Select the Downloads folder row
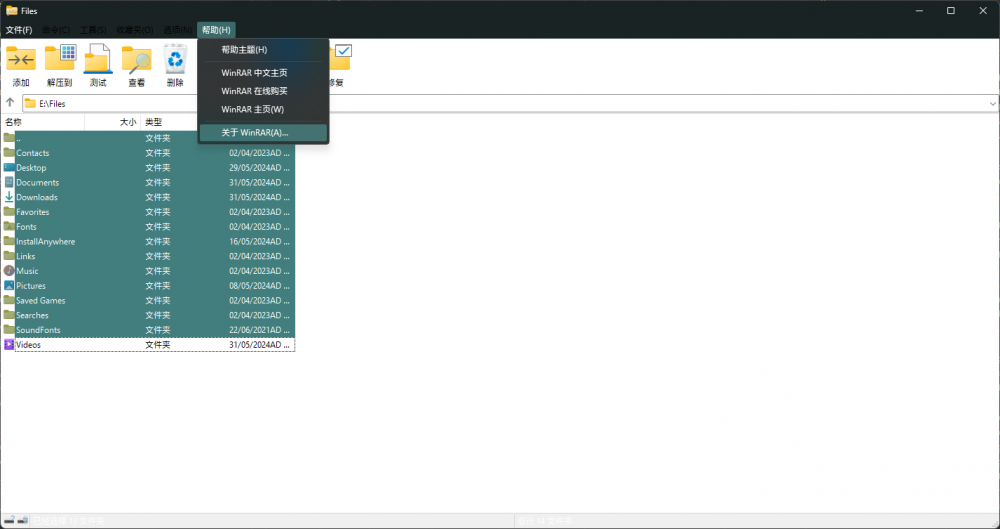1000x529 pixels. [37, 197]
